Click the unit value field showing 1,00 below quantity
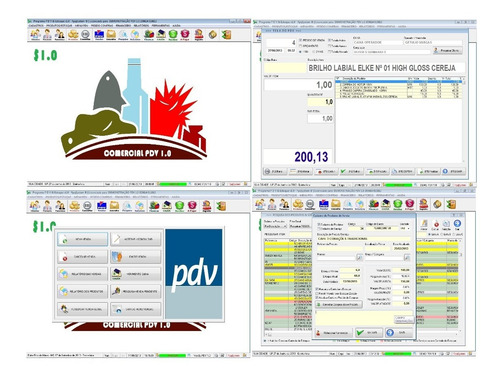Image resolution: width=500 pixels, height=378 pixels. click(x=320, y=118)
